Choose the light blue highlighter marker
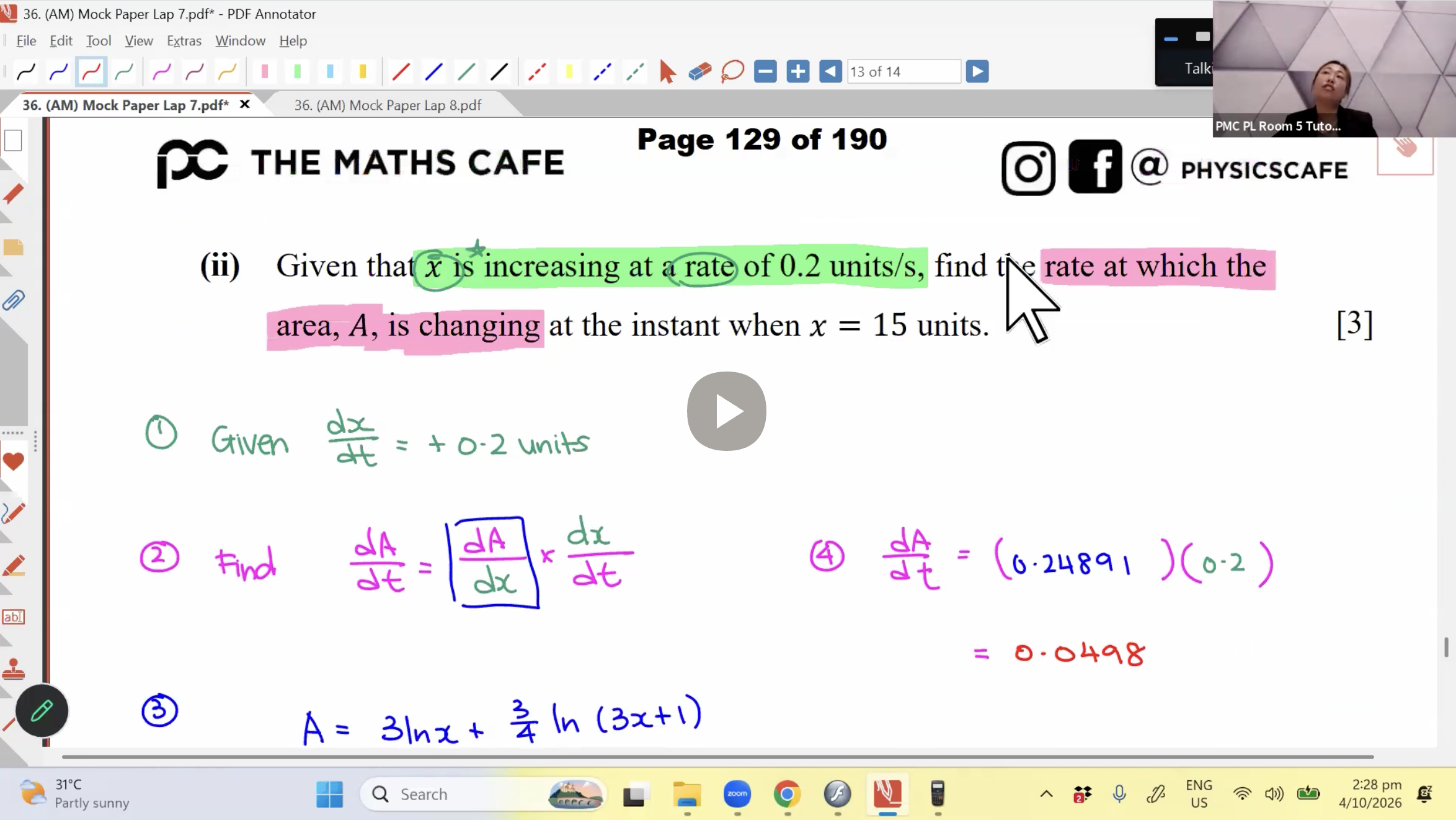This screenshot has width=1456, height=820. tap(330, 72)
